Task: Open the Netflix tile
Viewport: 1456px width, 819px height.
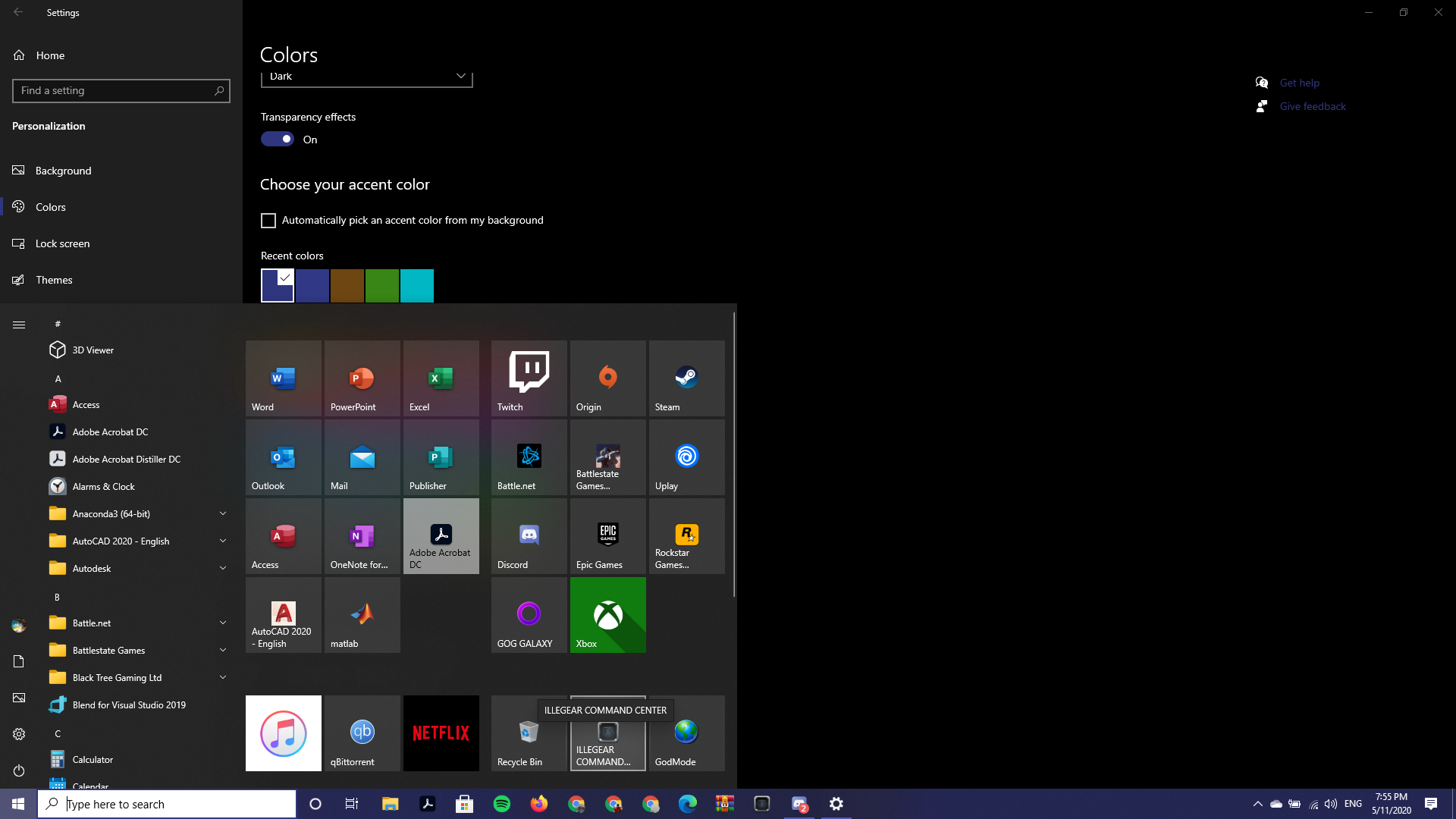Action: tap(441, 733)
